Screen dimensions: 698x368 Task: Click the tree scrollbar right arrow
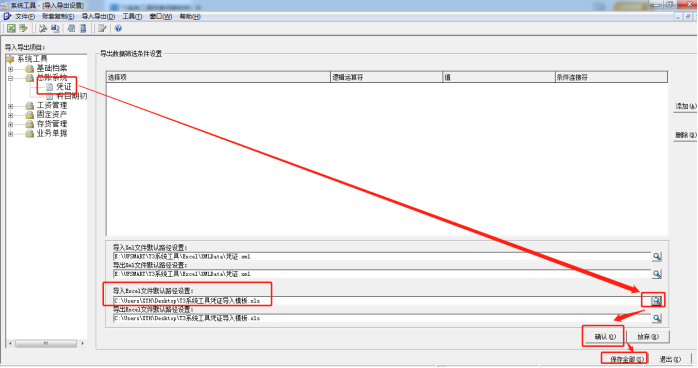(82, 344)
